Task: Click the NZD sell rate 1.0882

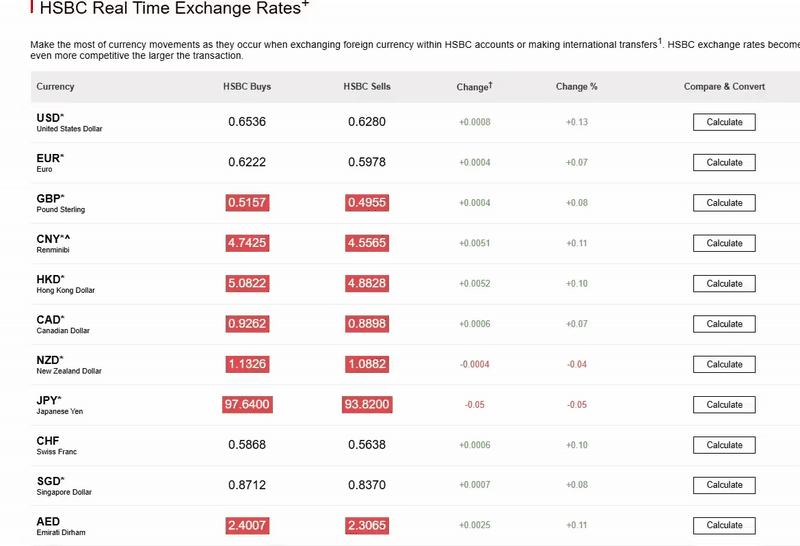Action: pyautogui.click(x=367, y=363)
